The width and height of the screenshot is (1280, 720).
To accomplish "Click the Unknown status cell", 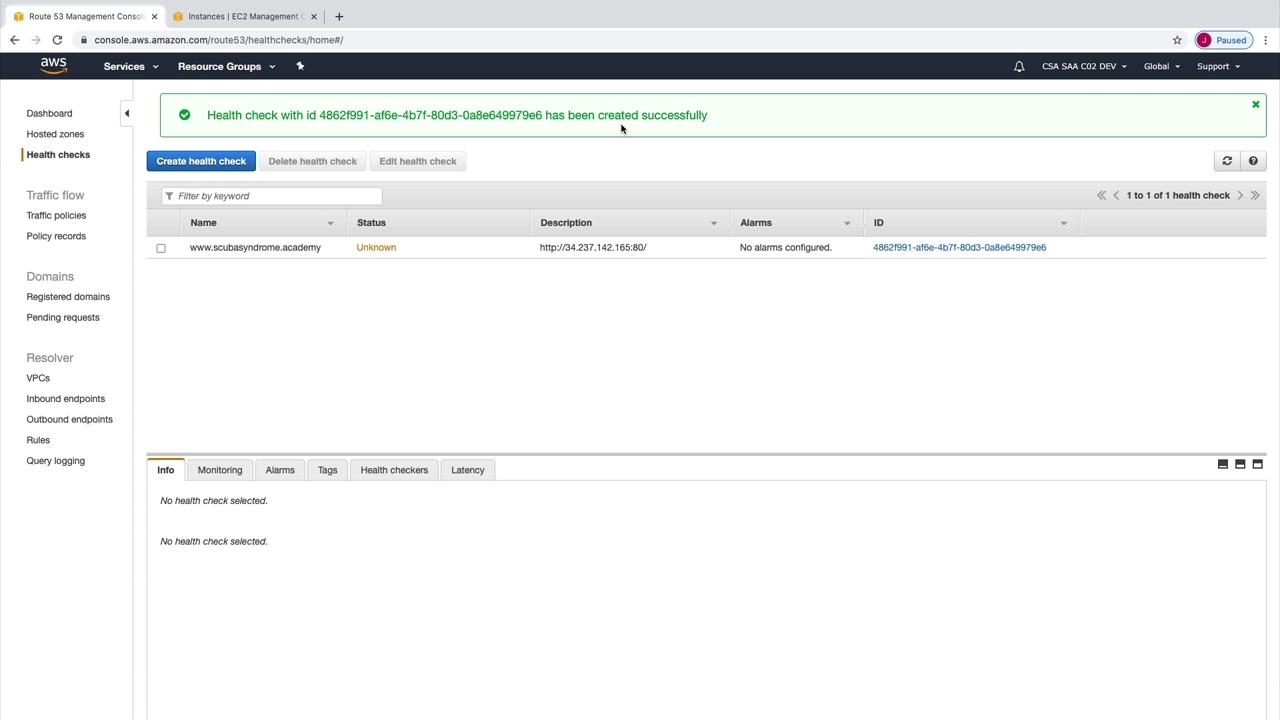I will point(376,247).
